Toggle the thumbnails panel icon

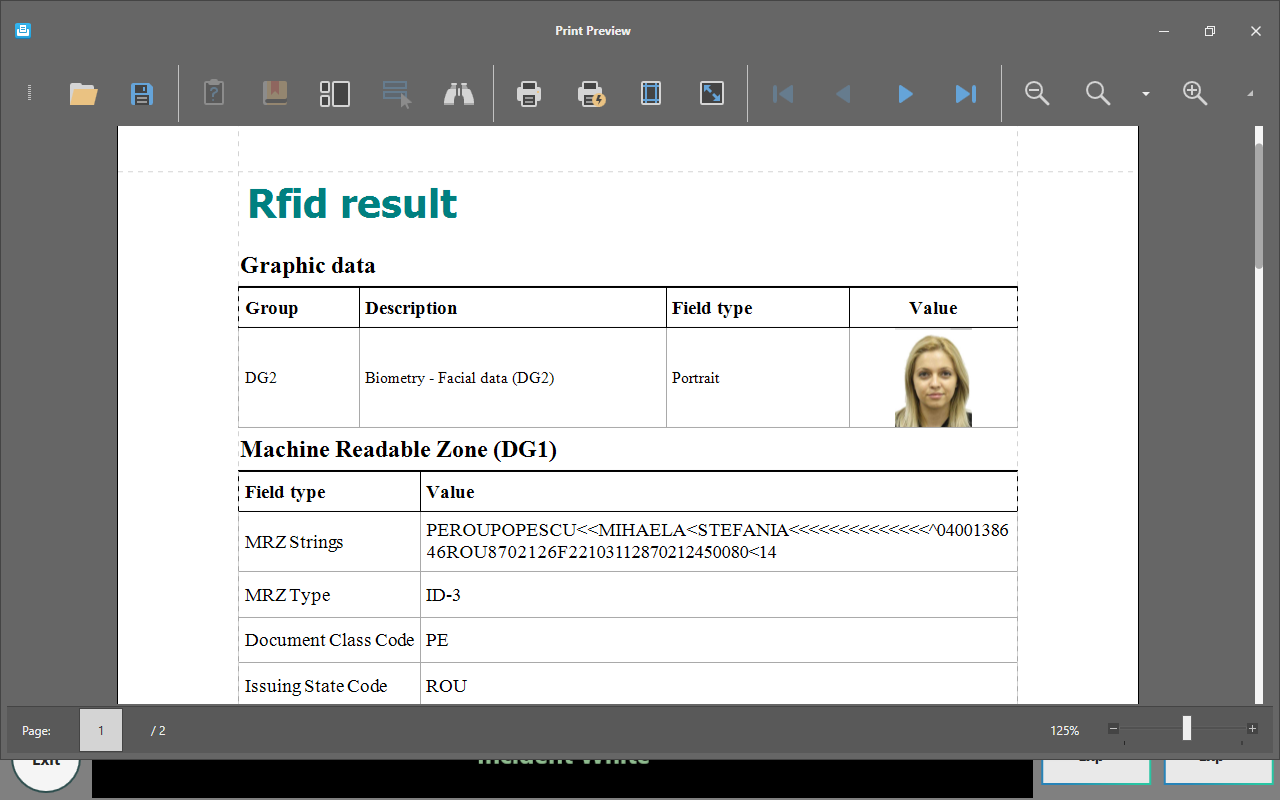(334, 94)
